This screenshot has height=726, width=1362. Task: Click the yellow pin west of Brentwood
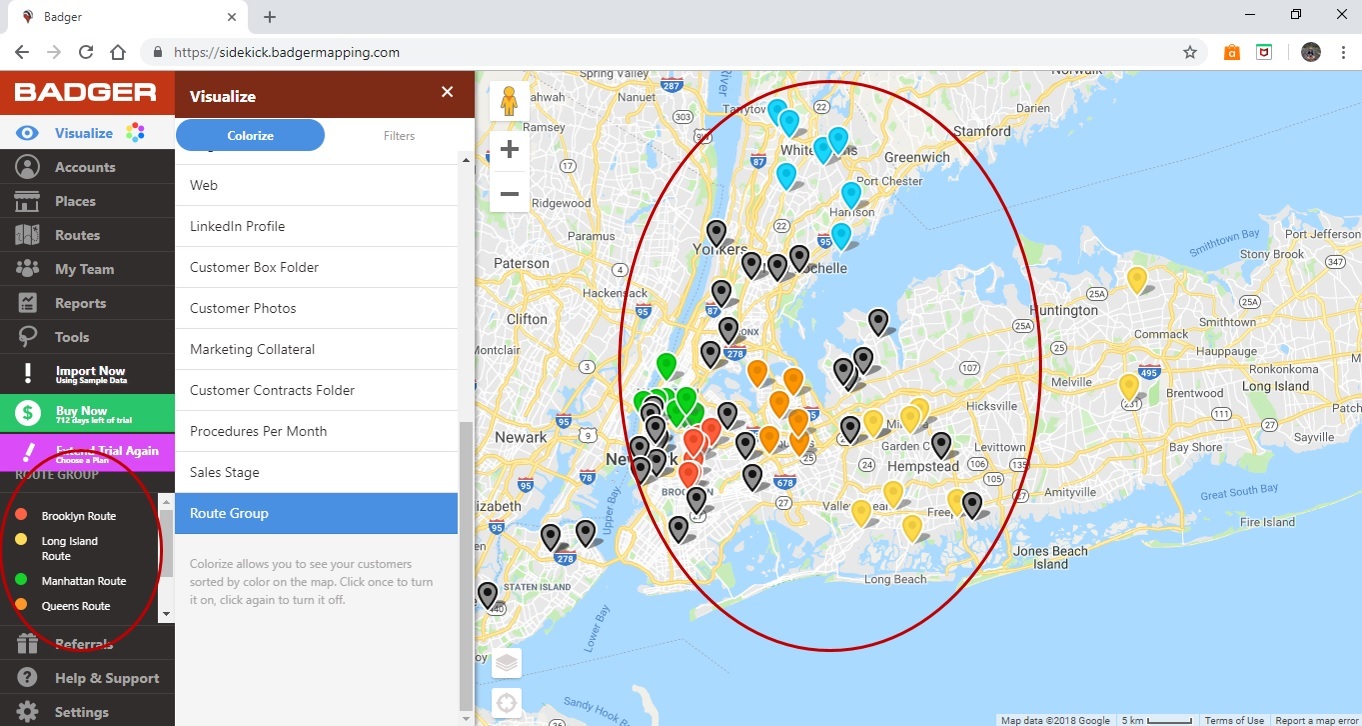point(1129,386)
